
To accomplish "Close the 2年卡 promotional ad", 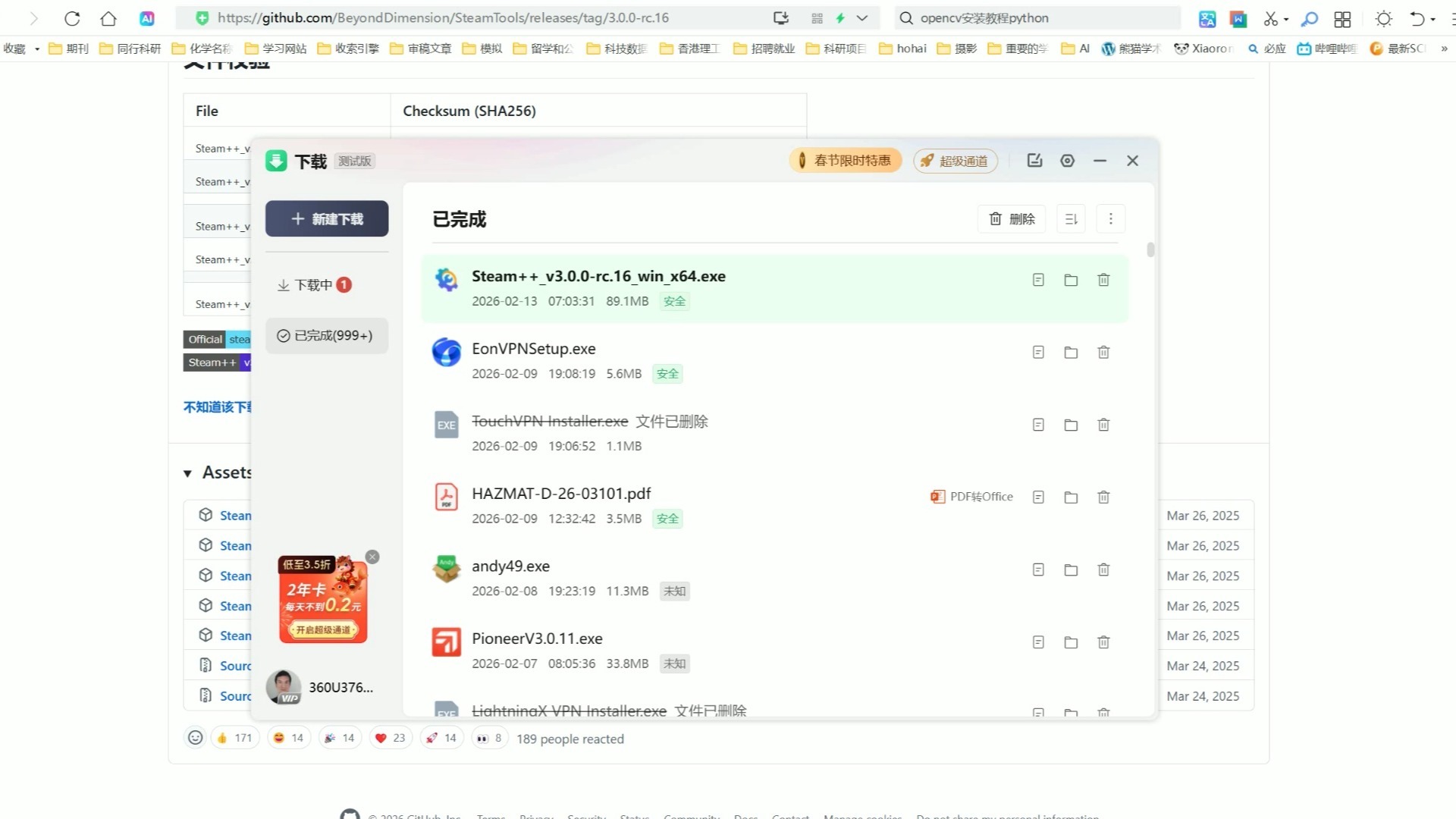I will 372,557.
